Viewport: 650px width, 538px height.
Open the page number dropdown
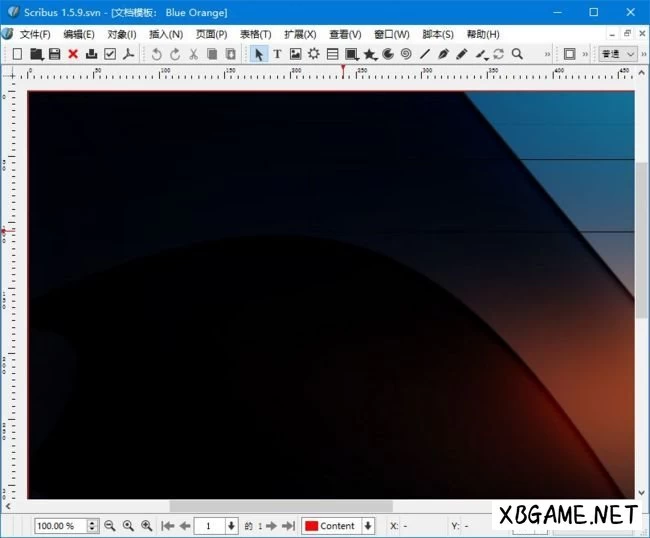point(231,526)
